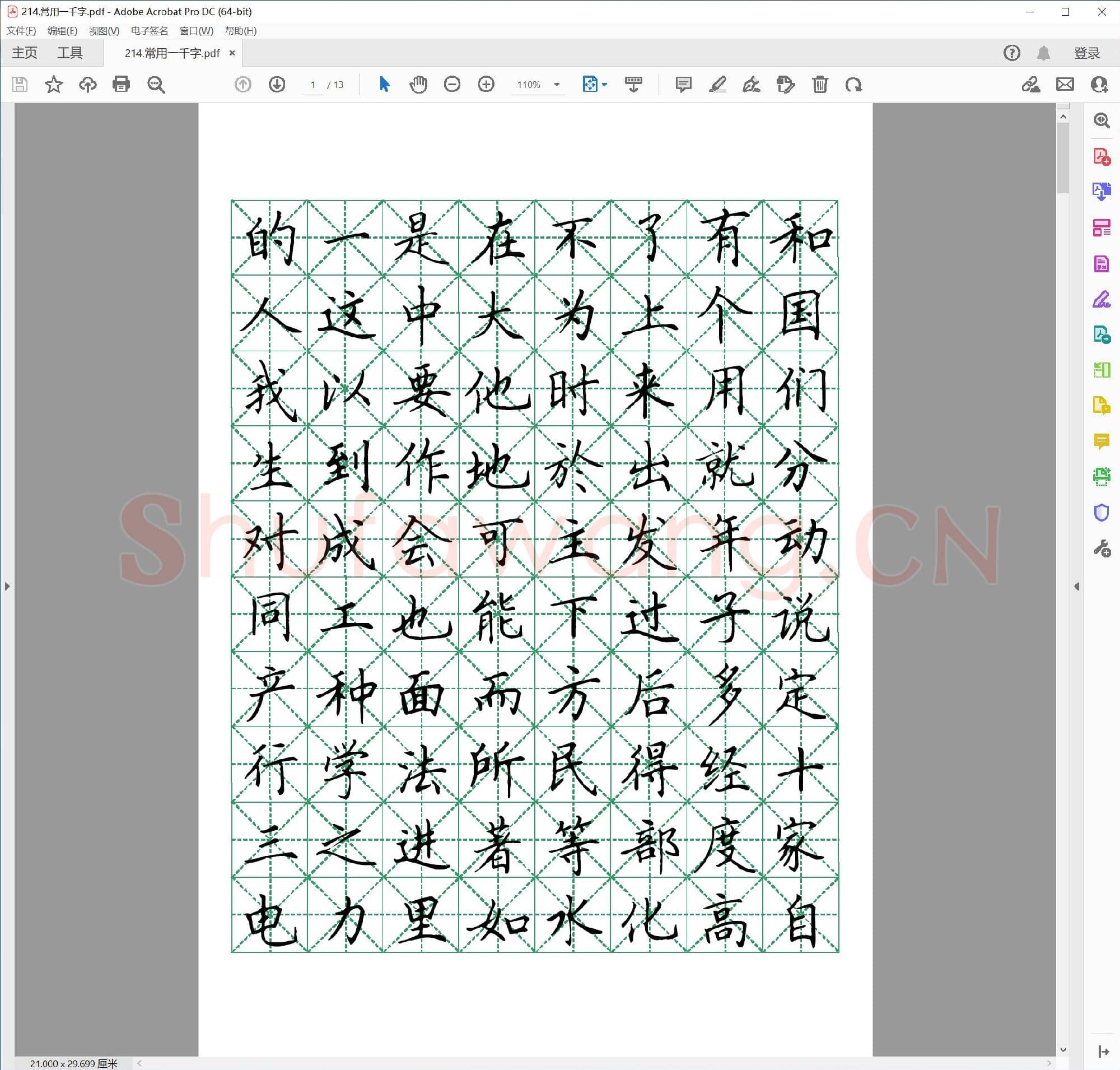Image resolution: width=1120 pixels, height=1070 pixels.
Task: Open the page fit options dropdown
Action: click(604, 85)
